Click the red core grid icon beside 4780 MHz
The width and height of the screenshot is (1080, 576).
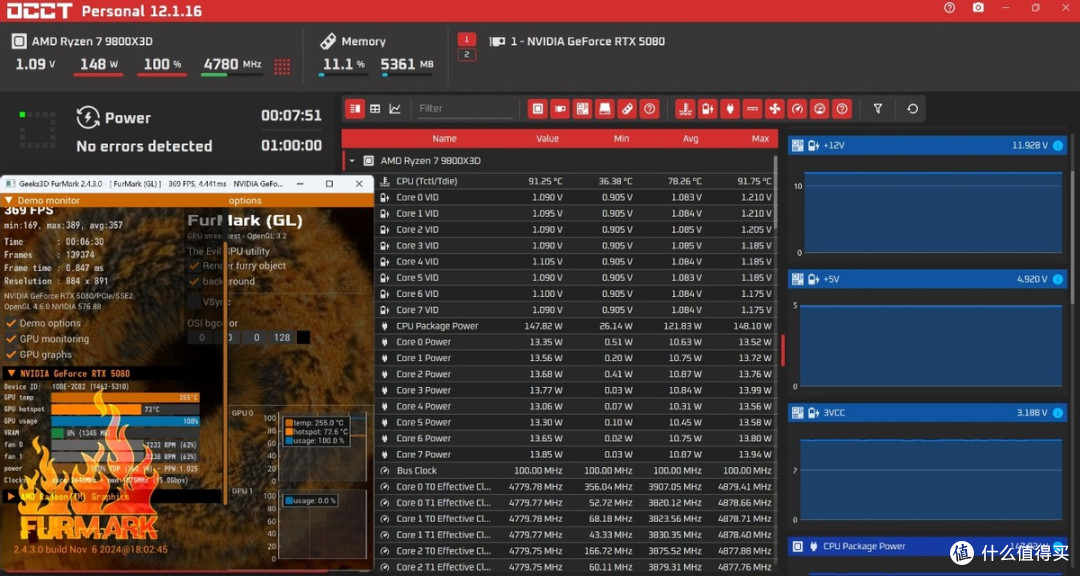(x=282, y=66)
